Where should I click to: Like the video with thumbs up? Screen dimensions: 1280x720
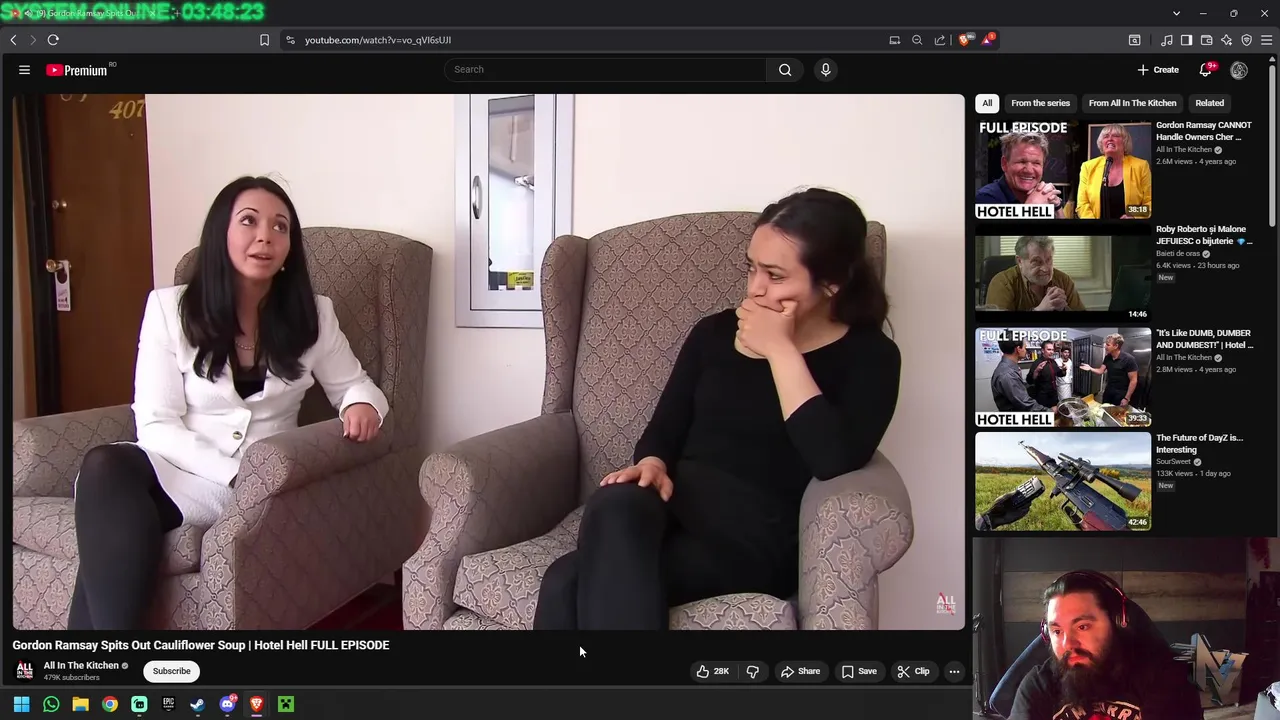pos(713,672)
